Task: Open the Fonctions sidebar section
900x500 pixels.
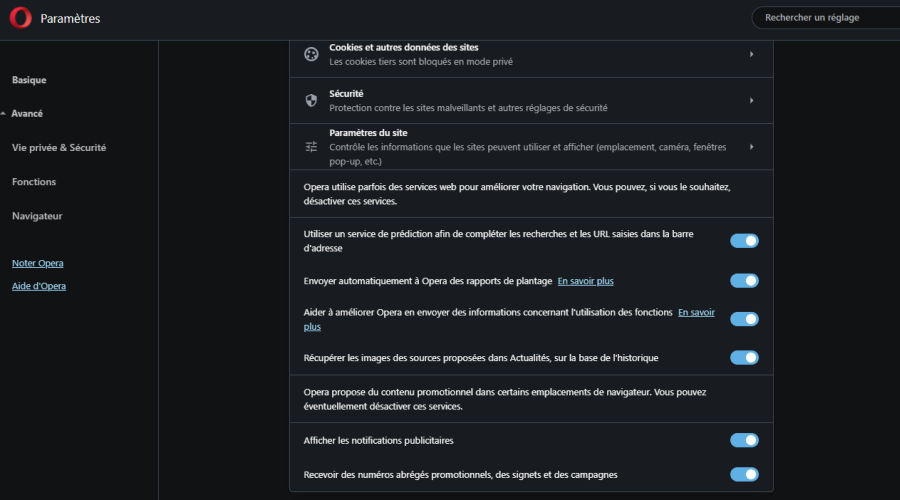Action: pos(34,182)
